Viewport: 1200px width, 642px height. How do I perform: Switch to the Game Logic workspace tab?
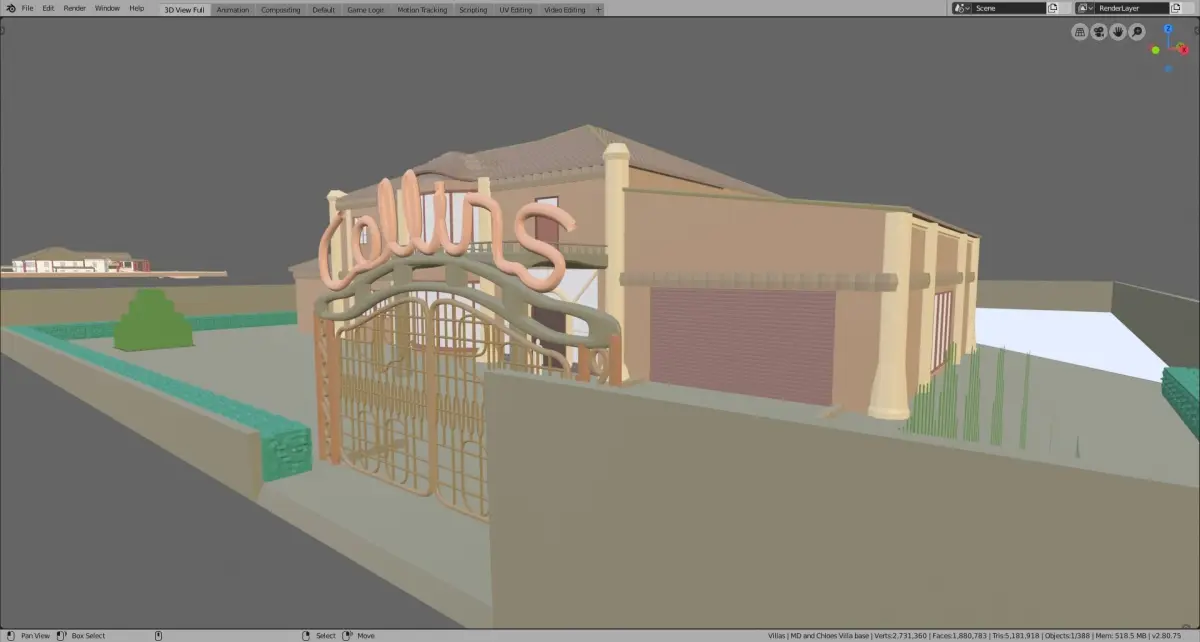(x=365, y=9)
